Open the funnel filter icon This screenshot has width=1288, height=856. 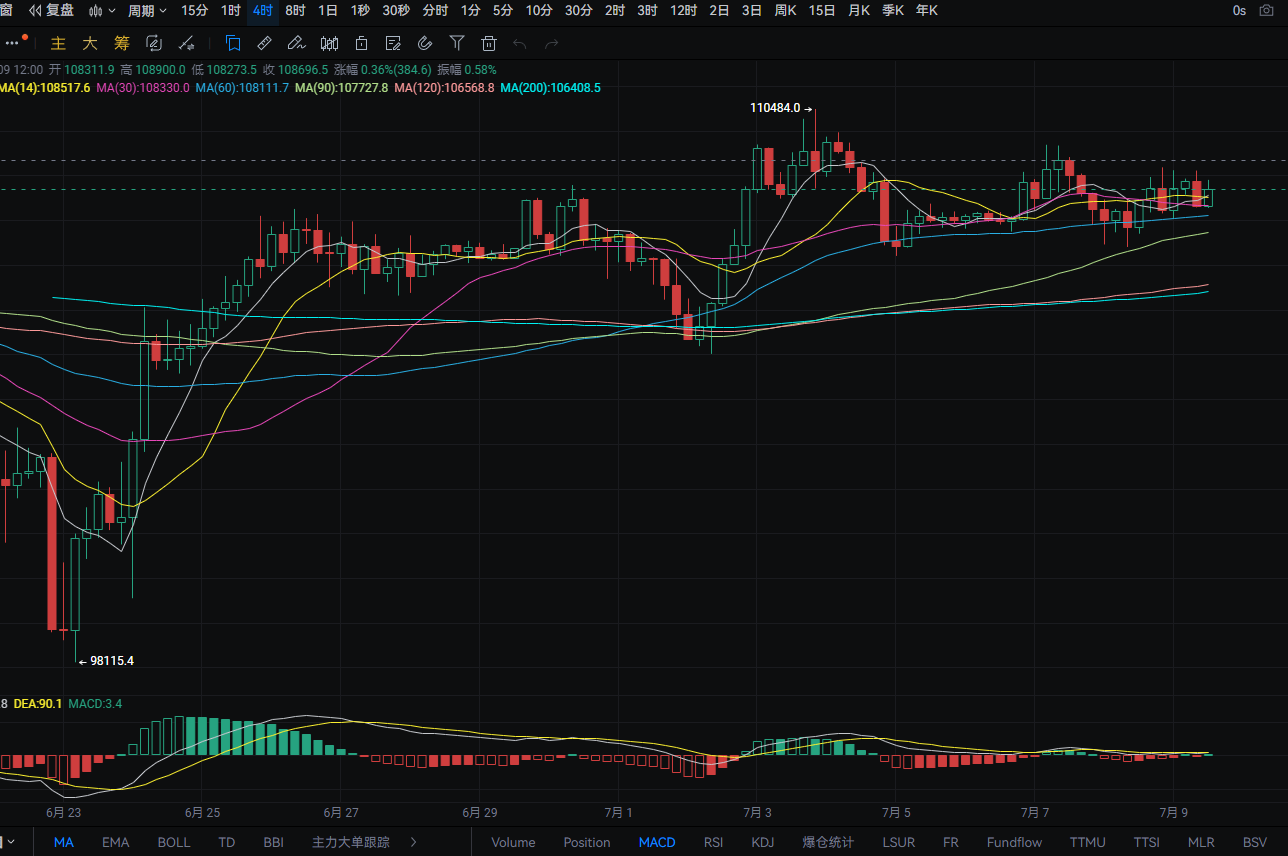457,43
